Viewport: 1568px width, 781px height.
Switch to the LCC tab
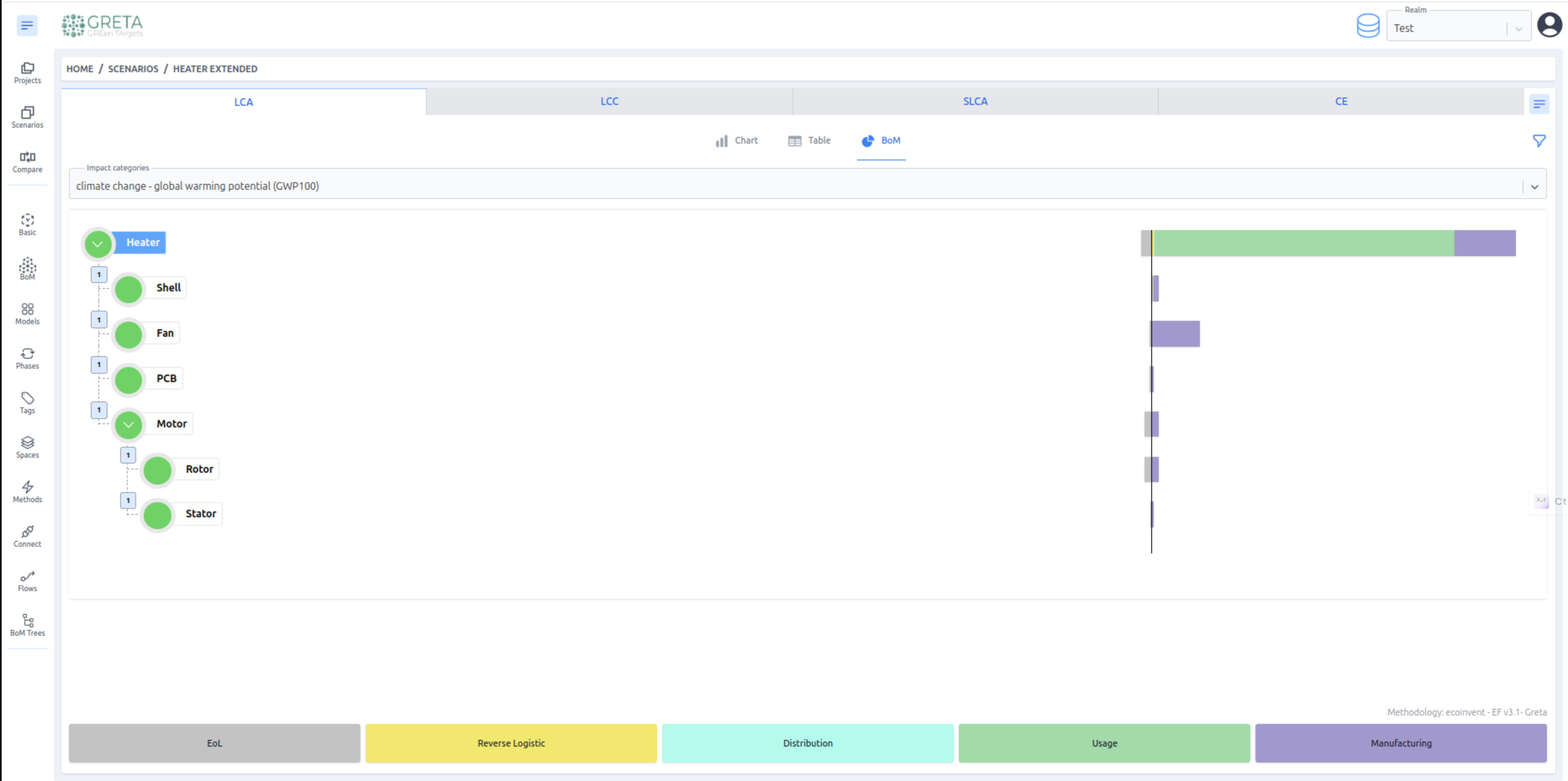[x=609, y=102]
